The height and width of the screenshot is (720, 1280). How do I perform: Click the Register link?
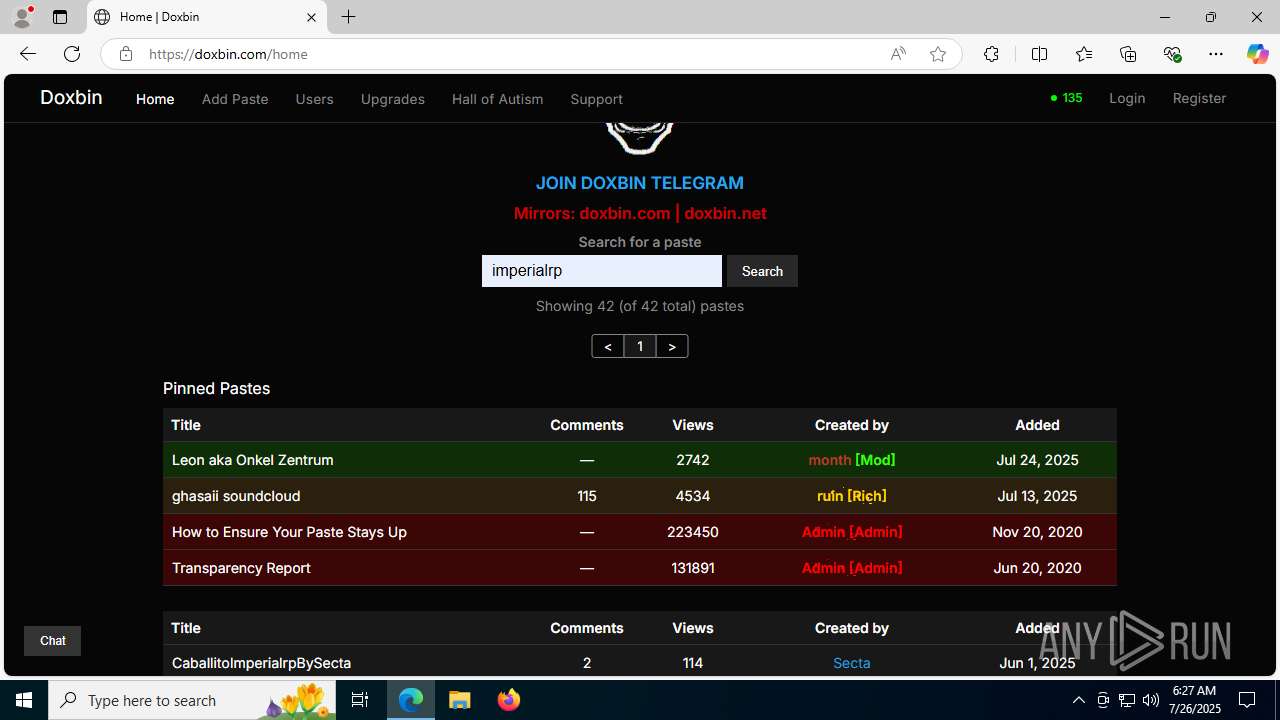[x=1199, y=98]
